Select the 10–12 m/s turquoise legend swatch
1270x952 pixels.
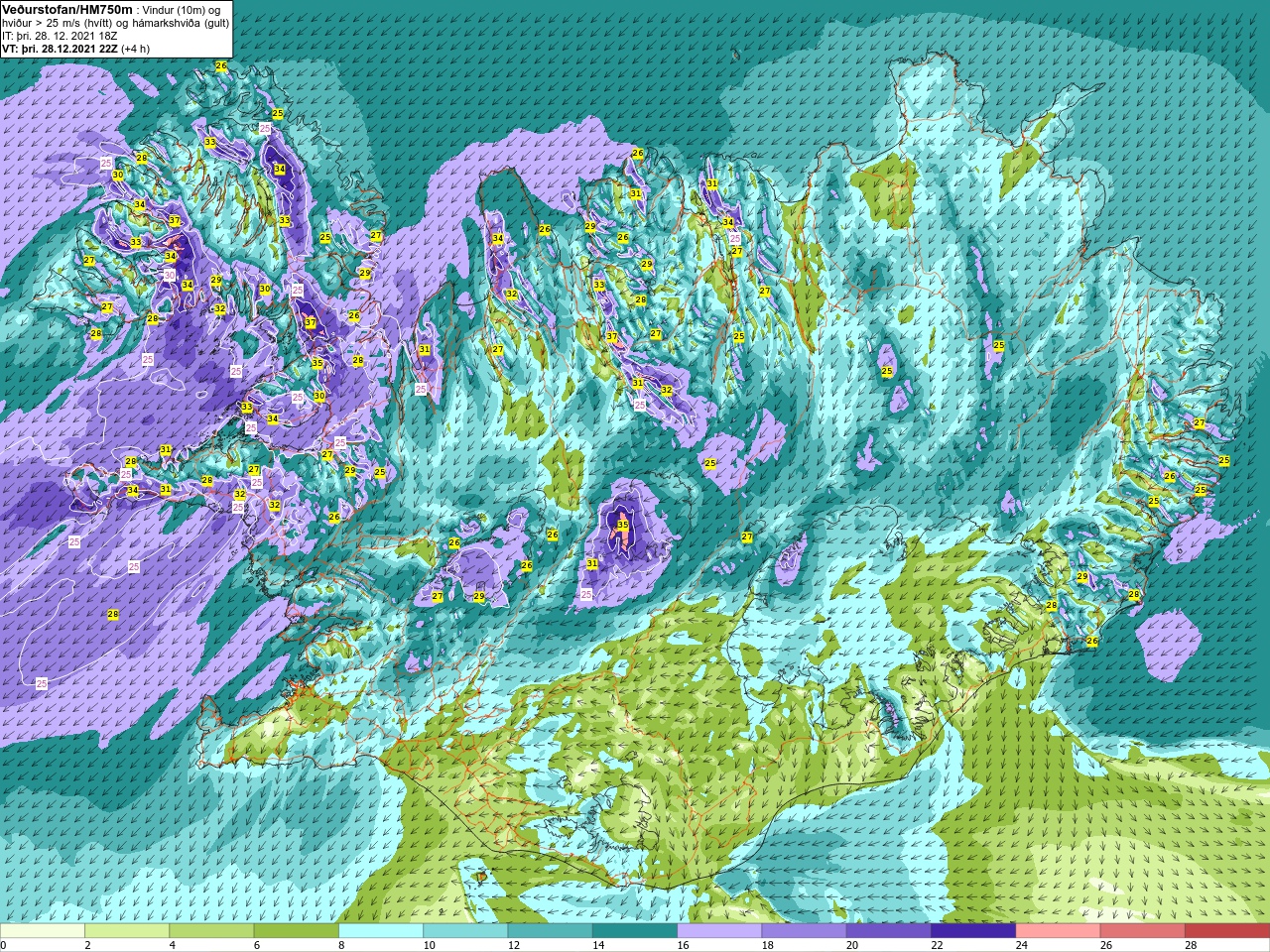click(x=465, y=931)
